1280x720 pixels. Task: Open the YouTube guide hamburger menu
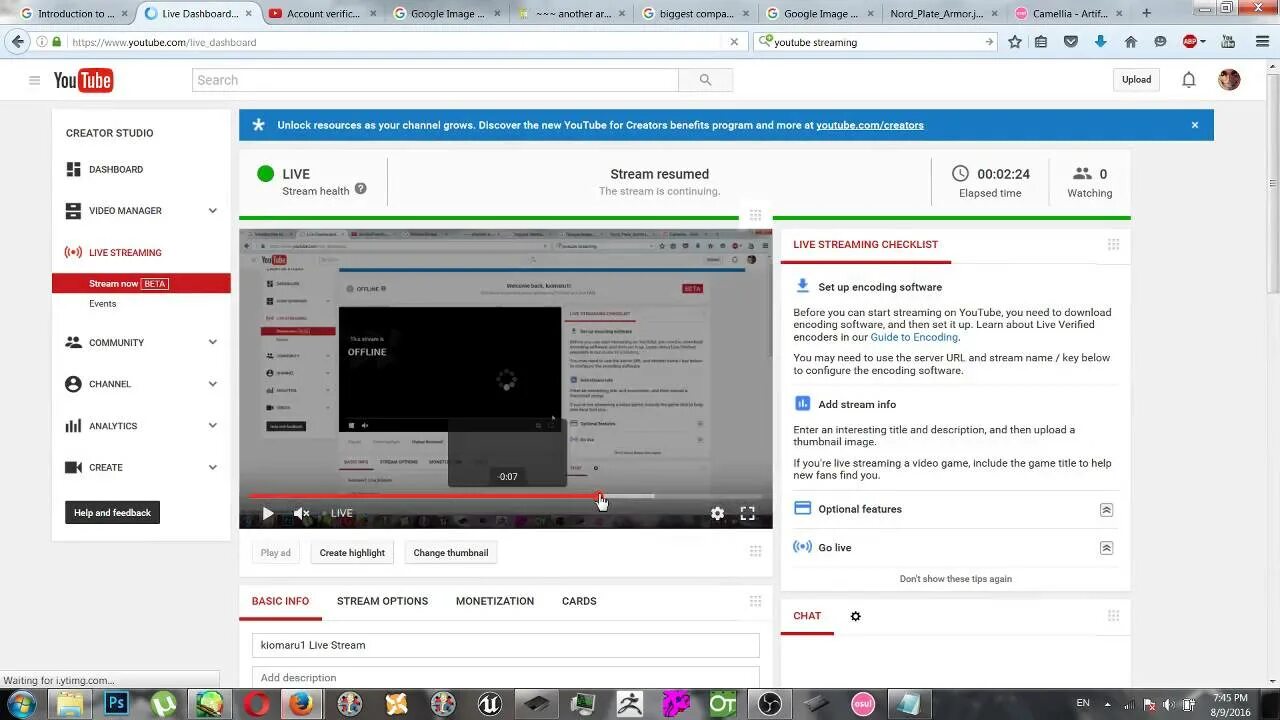tap(34, 80)
